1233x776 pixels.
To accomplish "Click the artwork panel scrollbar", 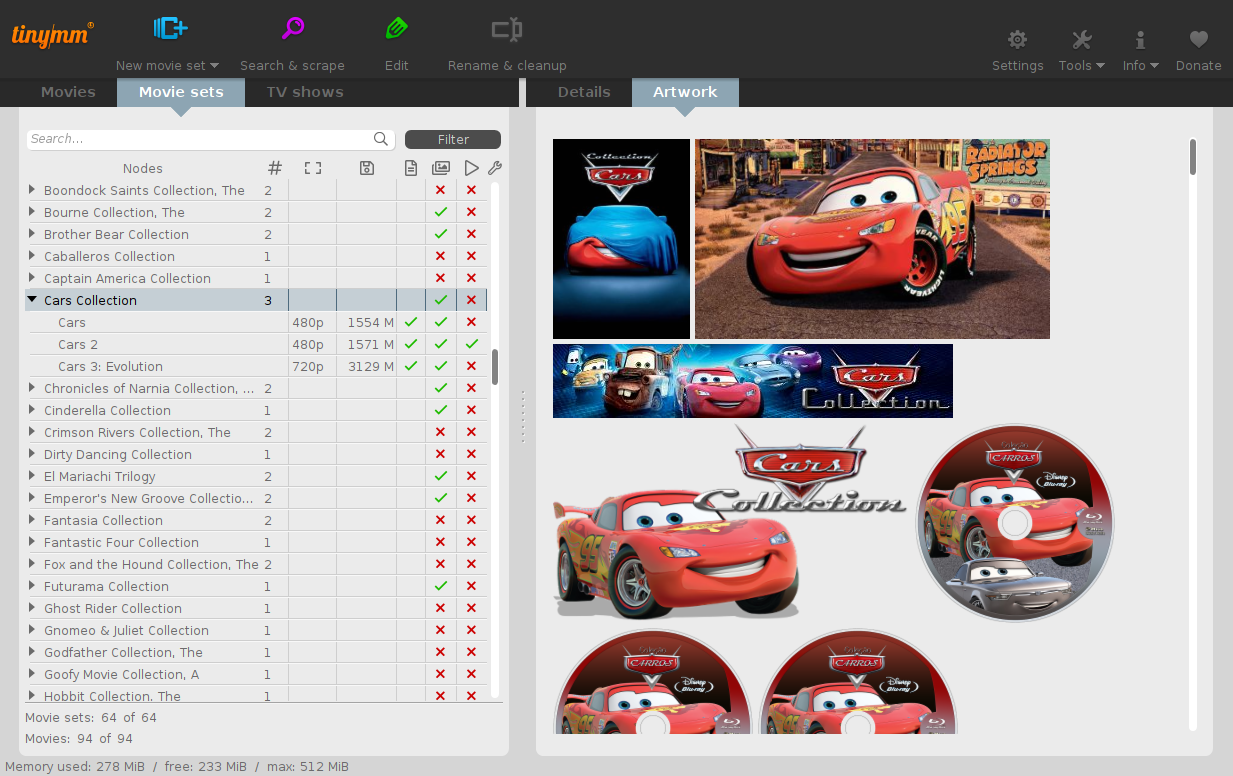I will [x=1193, y=157].
